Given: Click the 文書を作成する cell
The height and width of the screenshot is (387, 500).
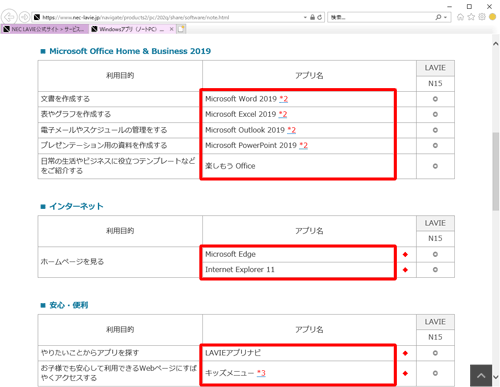Looking at the screenshot, I should 120,99.
